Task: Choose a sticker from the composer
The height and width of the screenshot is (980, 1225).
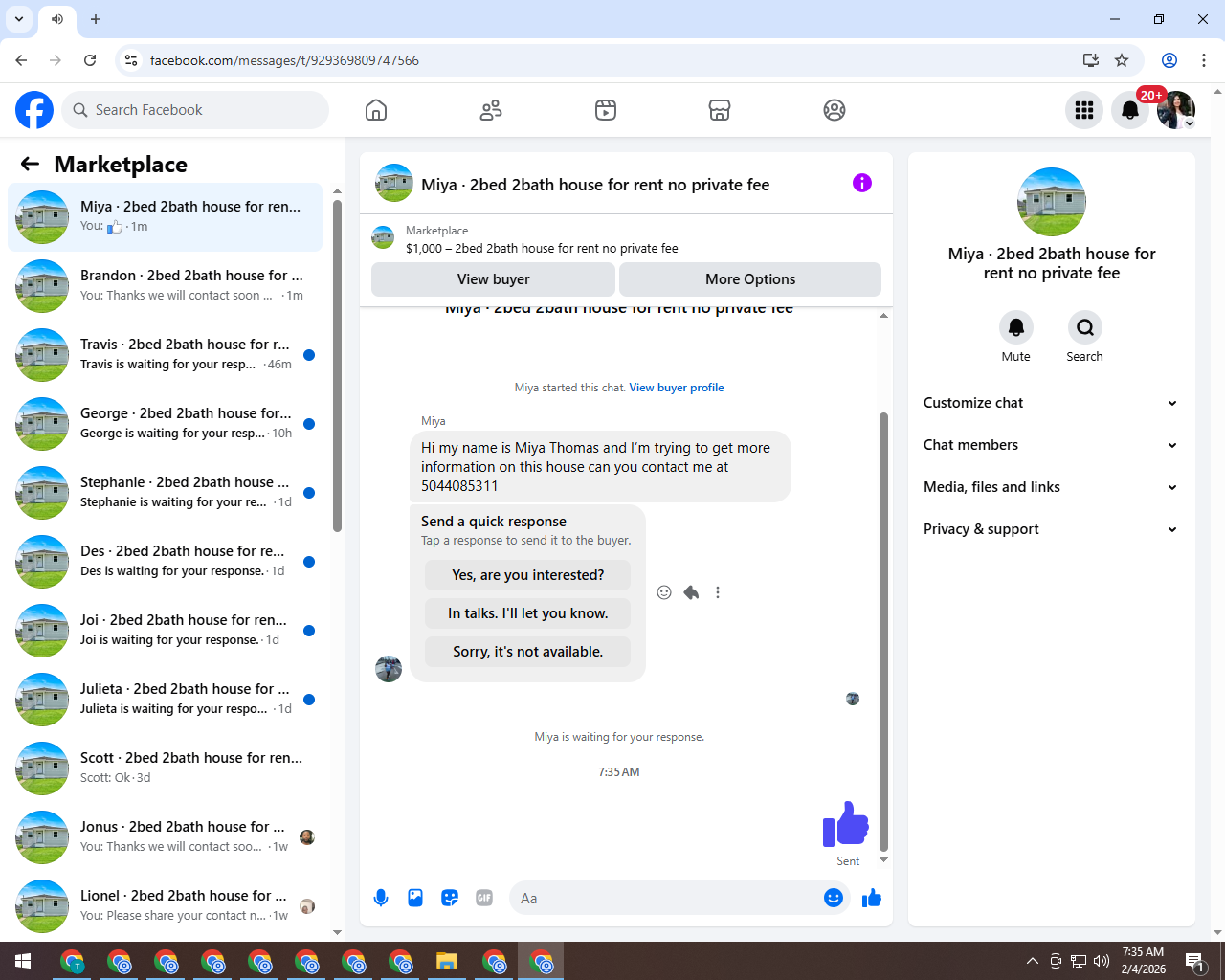Action: click(x=450, y=898)
